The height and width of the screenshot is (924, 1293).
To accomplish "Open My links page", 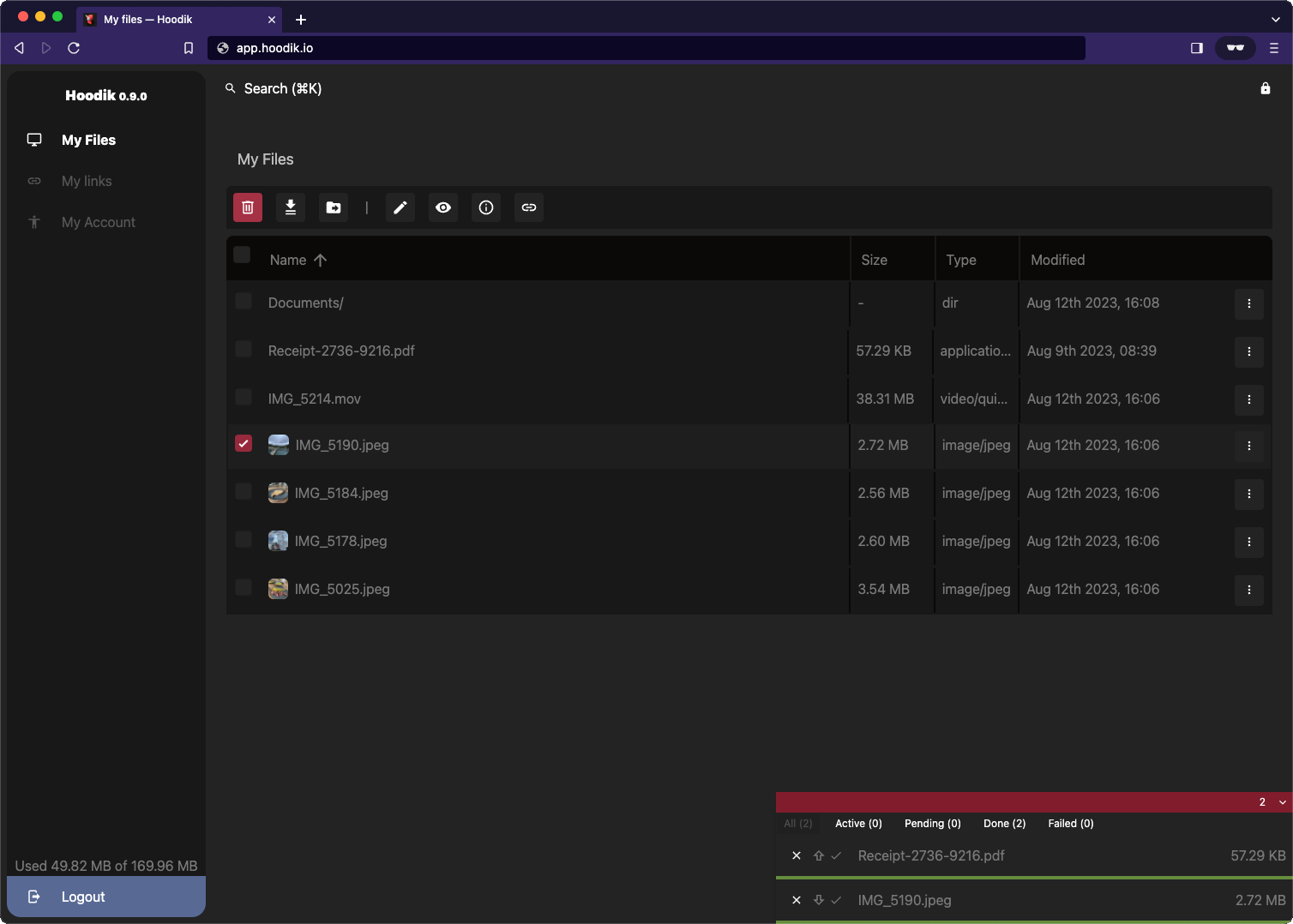I will coord(87,181).
